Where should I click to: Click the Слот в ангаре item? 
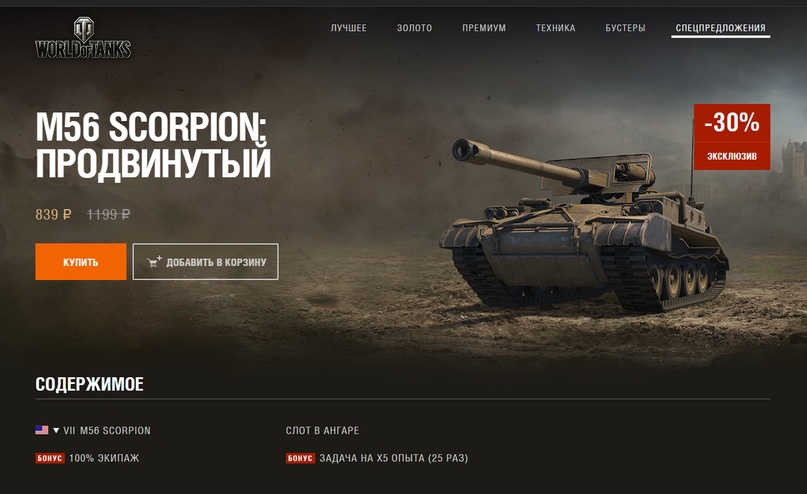point(322,430)
